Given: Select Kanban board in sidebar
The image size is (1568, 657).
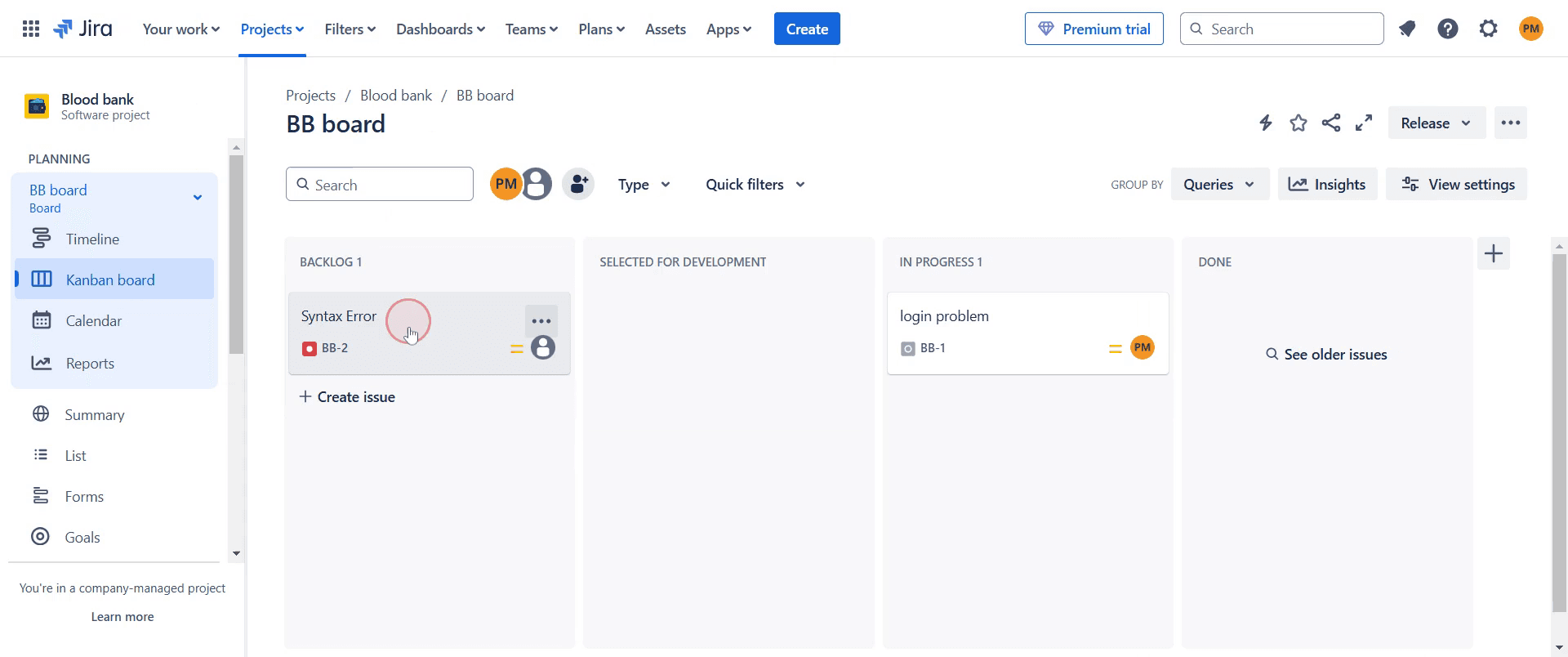Looking at the screenshot, I should point(114,279).
